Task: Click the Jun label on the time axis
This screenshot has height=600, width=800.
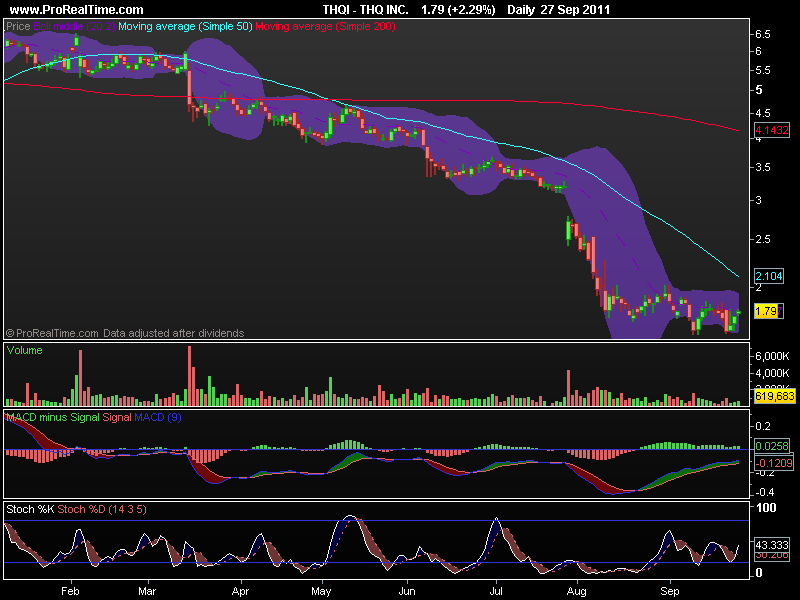Action: point(407,591)
